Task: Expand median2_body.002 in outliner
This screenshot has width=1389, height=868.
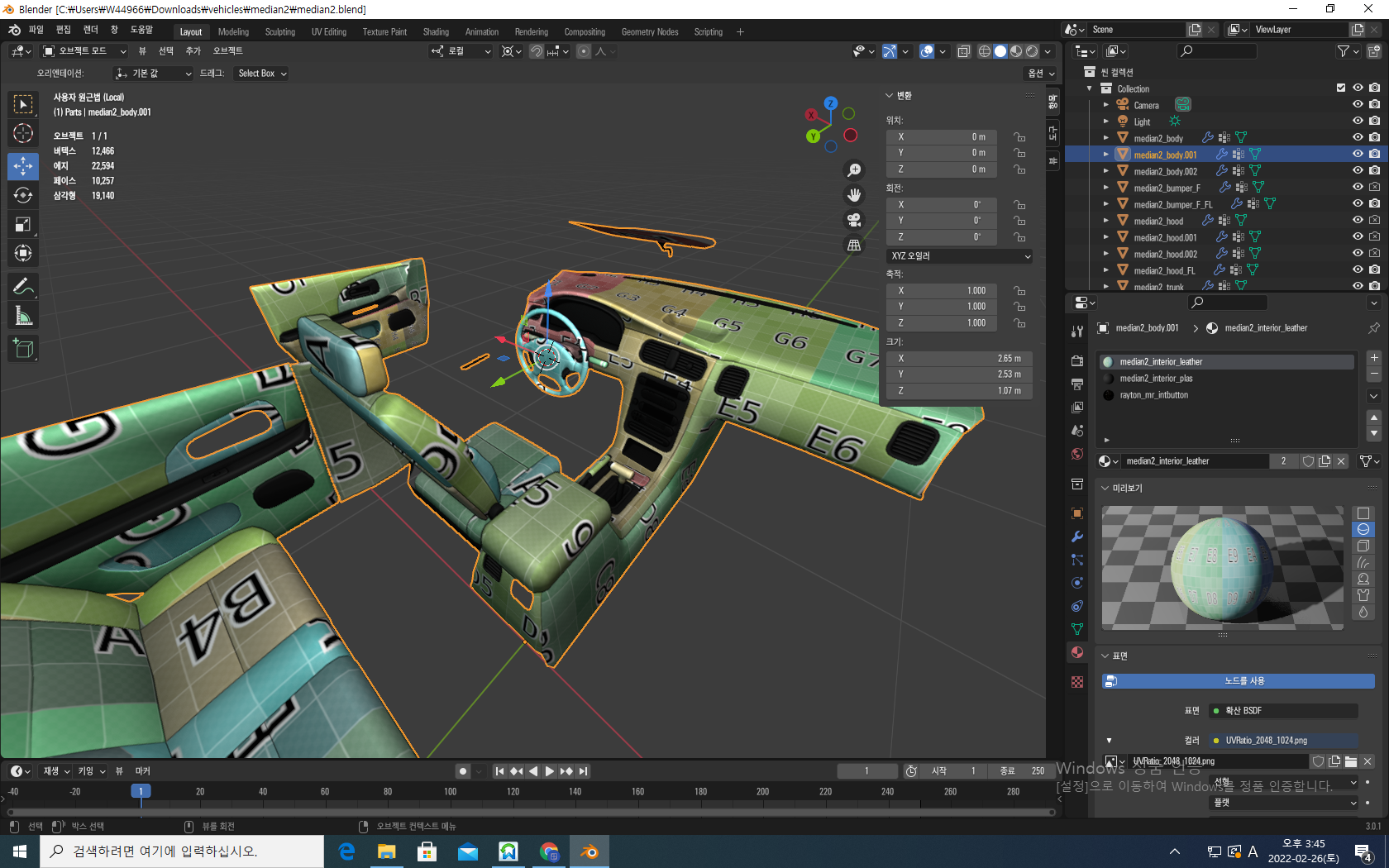Action: [1106, 171]
